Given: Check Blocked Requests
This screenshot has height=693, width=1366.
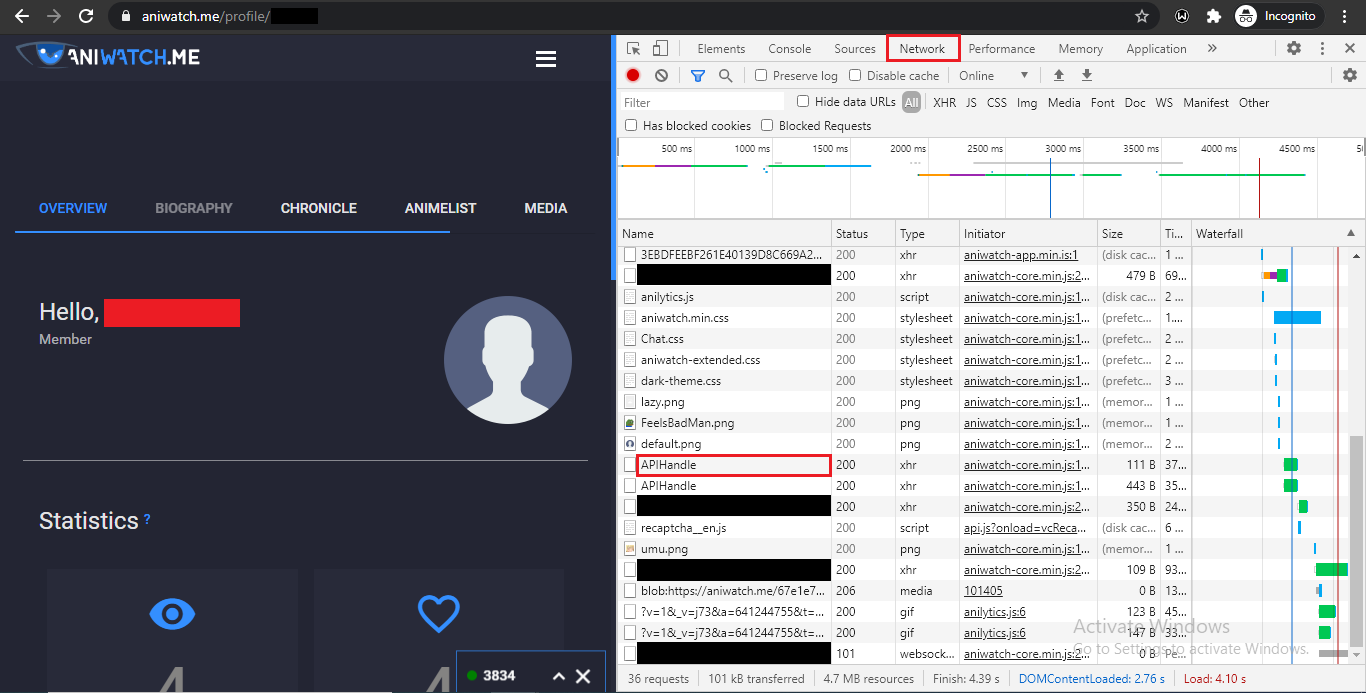Looking at the screenshot, I should (x=767, y=125).
